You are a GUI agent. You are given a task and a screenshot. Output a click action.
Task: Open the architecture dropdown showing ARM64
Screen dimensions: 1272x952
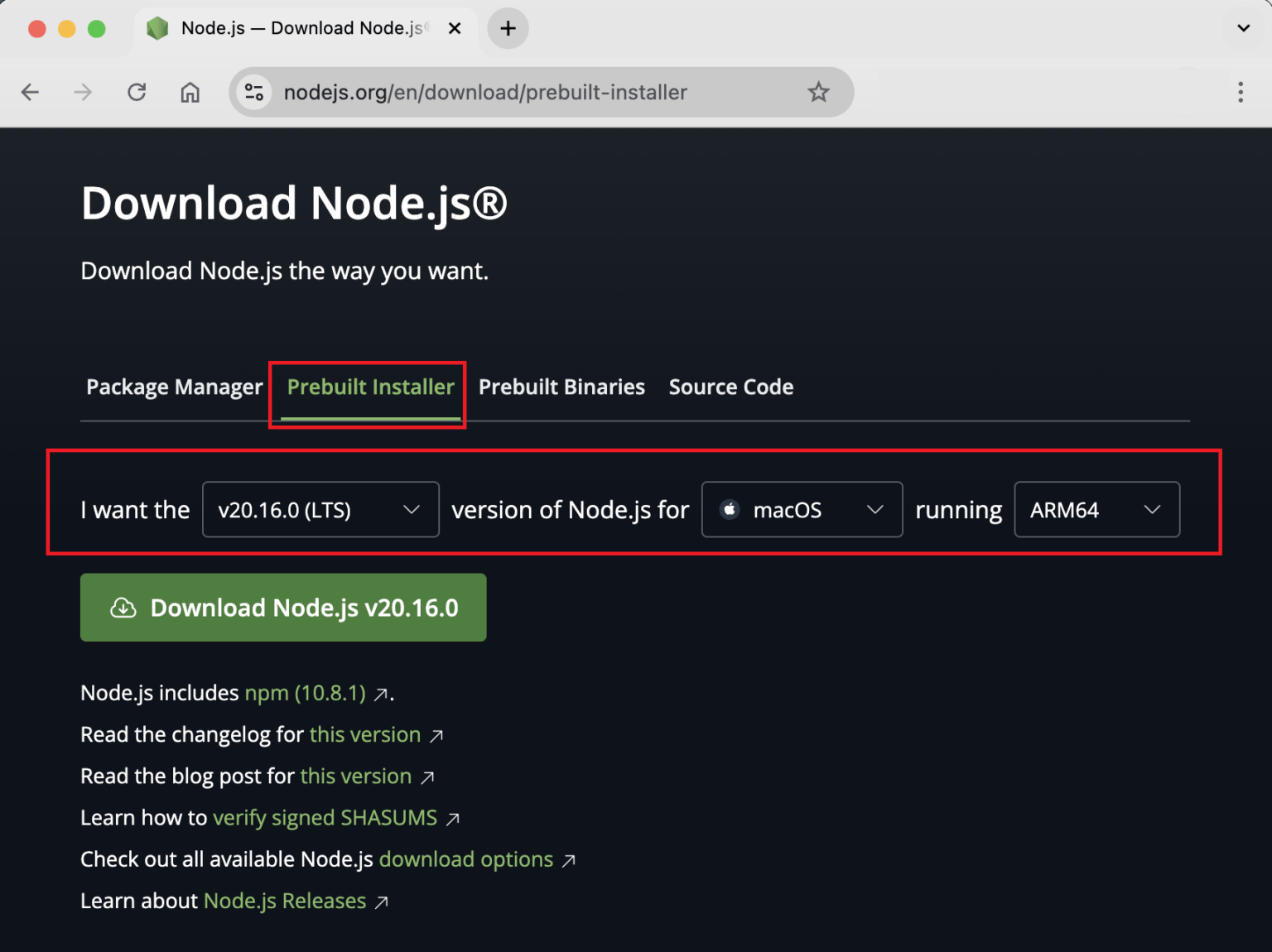point(1096,510)
